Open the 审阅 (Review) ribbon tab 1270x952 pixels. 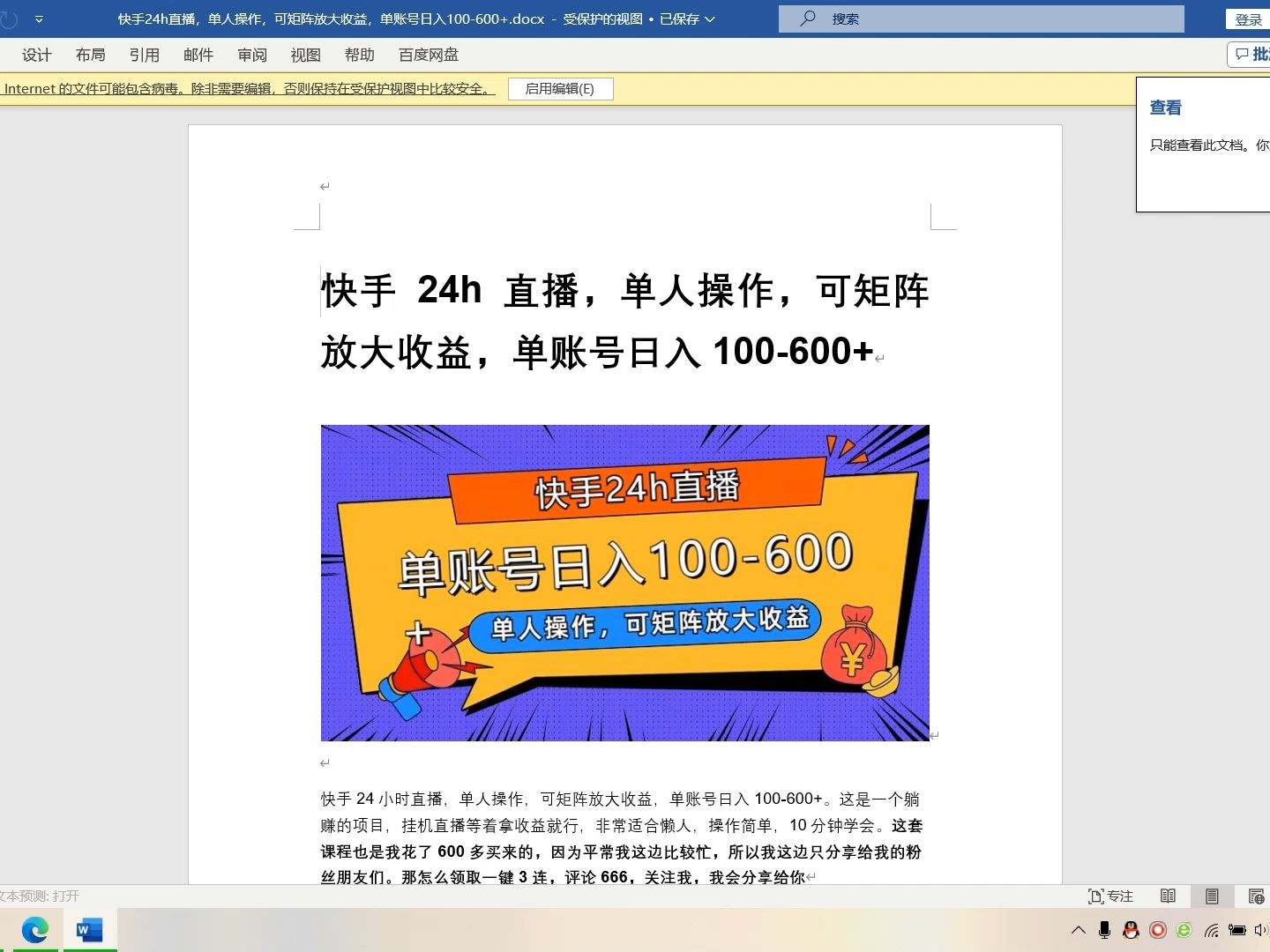[x=252, y=55]
